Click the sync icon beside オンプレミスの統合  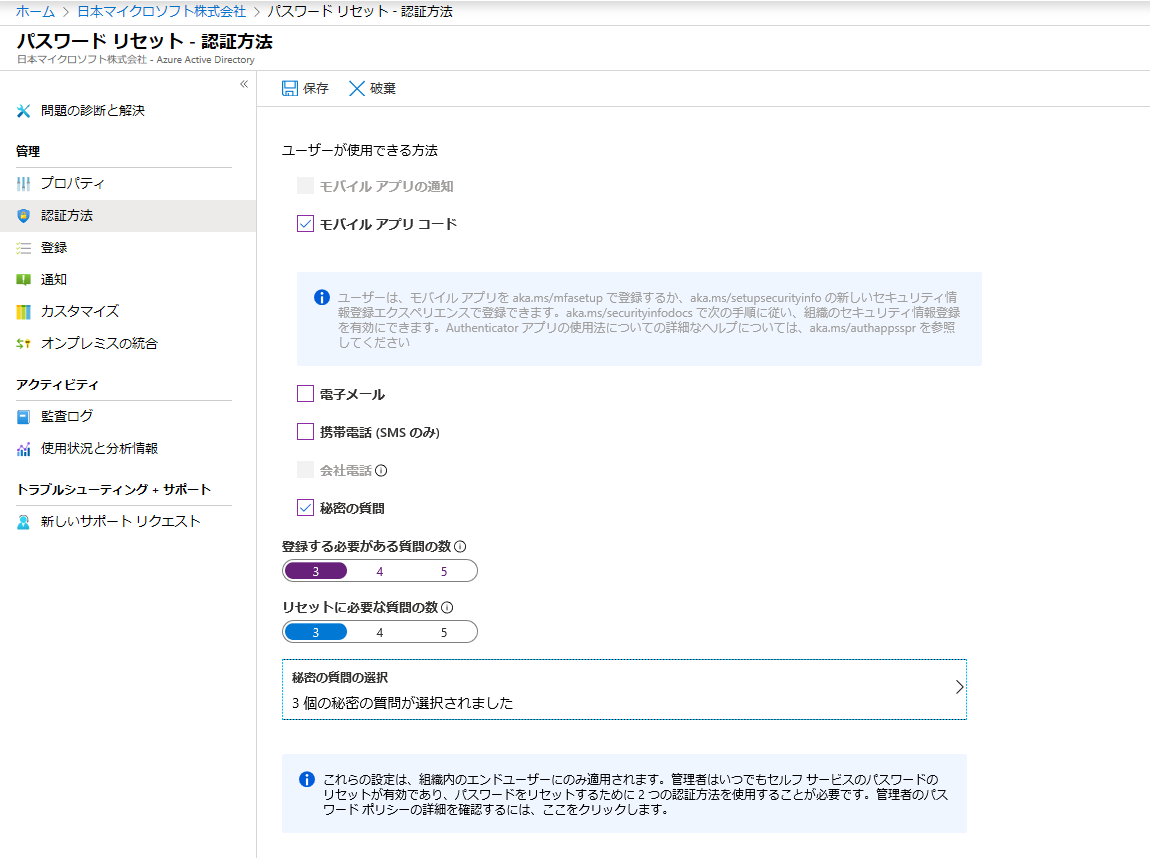pyautogui.click(x=23, y=343)
